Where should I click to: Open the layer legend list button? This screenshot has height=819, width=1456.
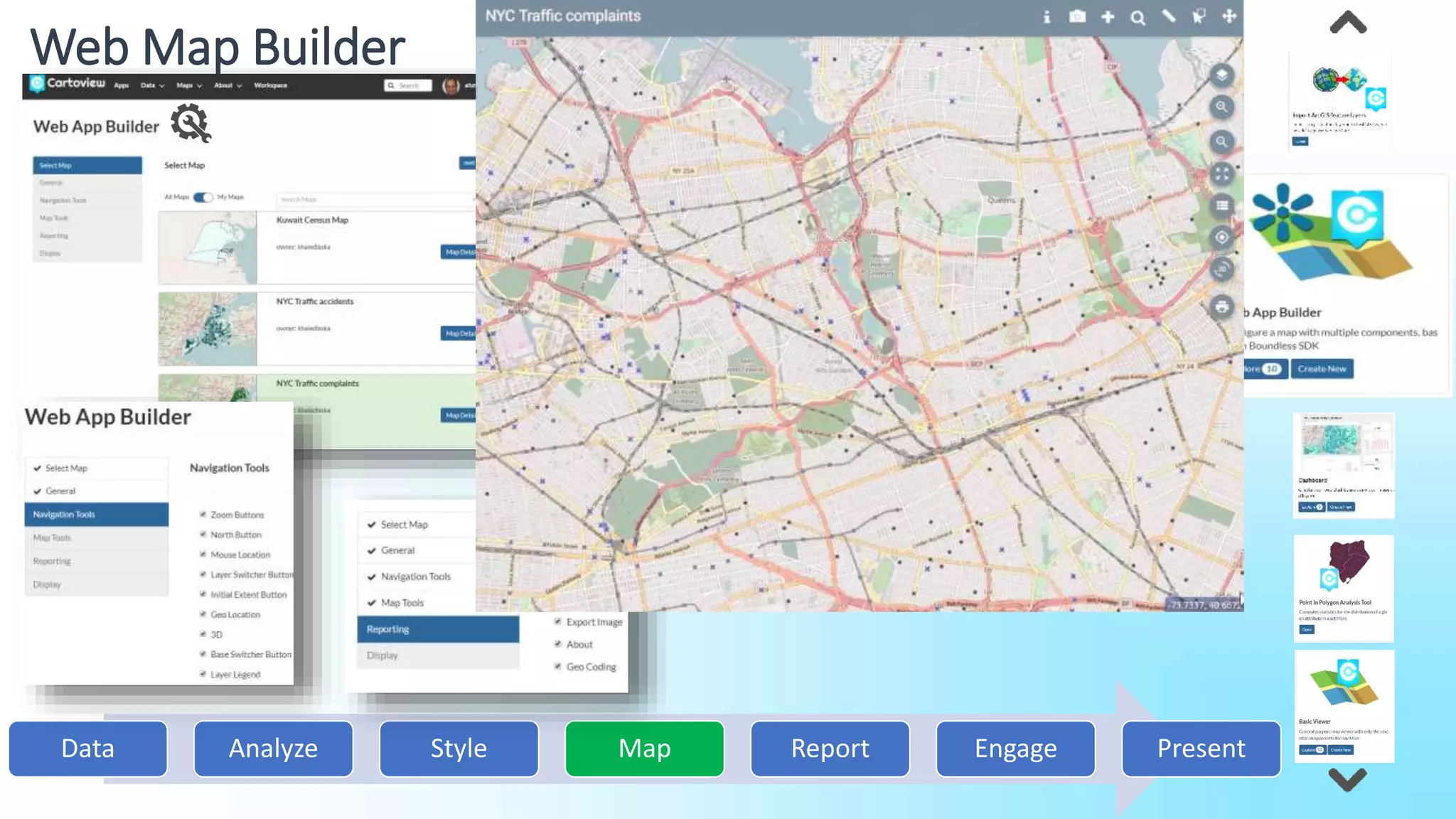pyautogui.click(x=1221, y=205)
